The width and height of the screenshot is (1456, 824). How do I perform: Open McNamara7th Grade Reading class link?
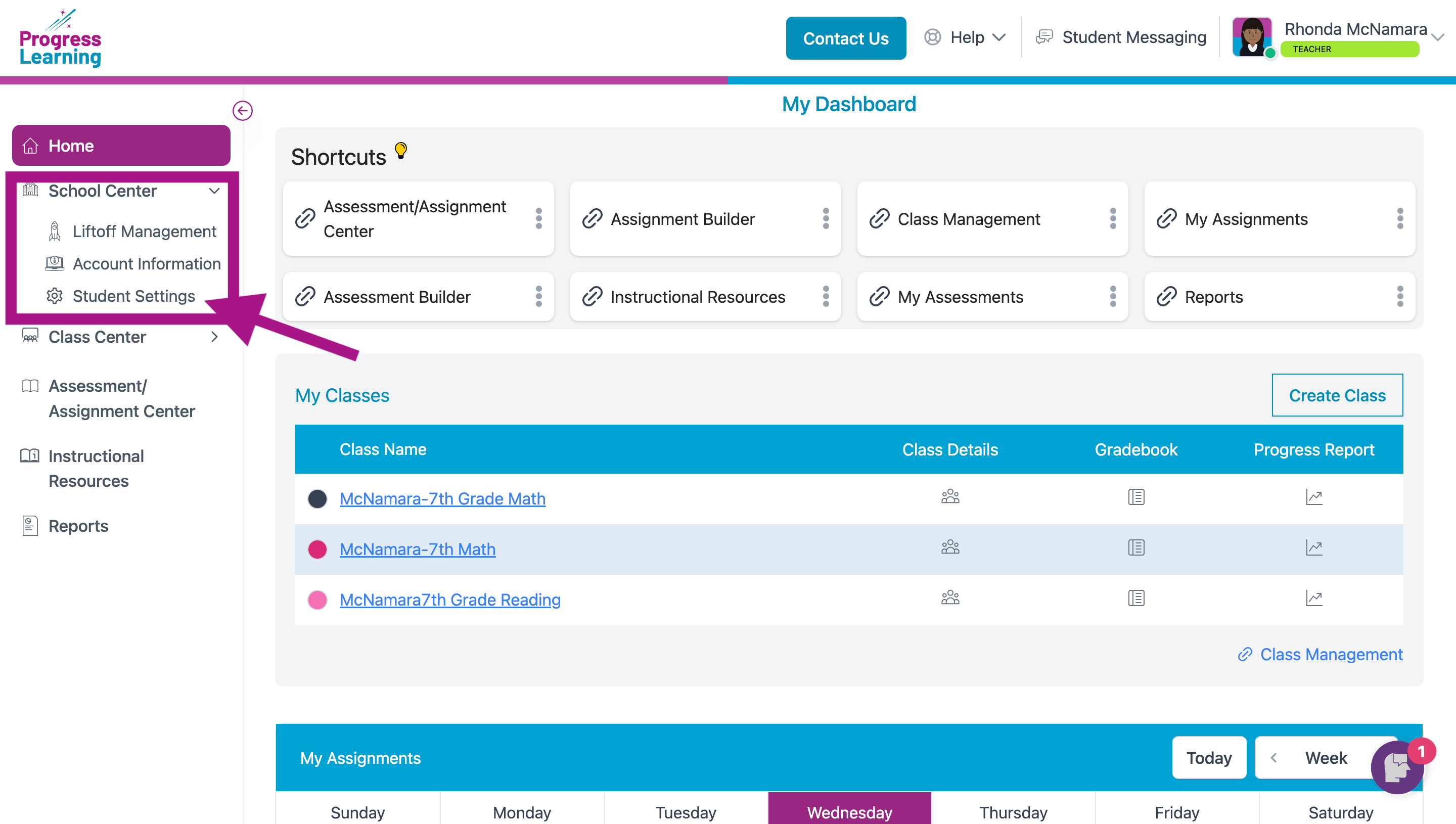(450, 600)
